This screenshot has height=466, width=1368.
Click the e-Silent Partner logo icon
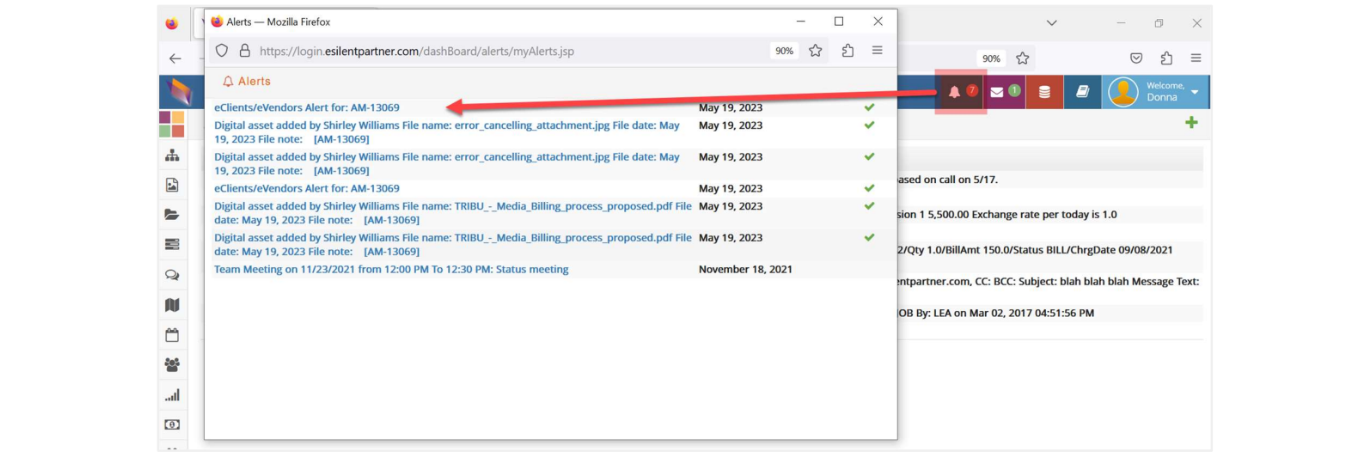pos(180,92)
